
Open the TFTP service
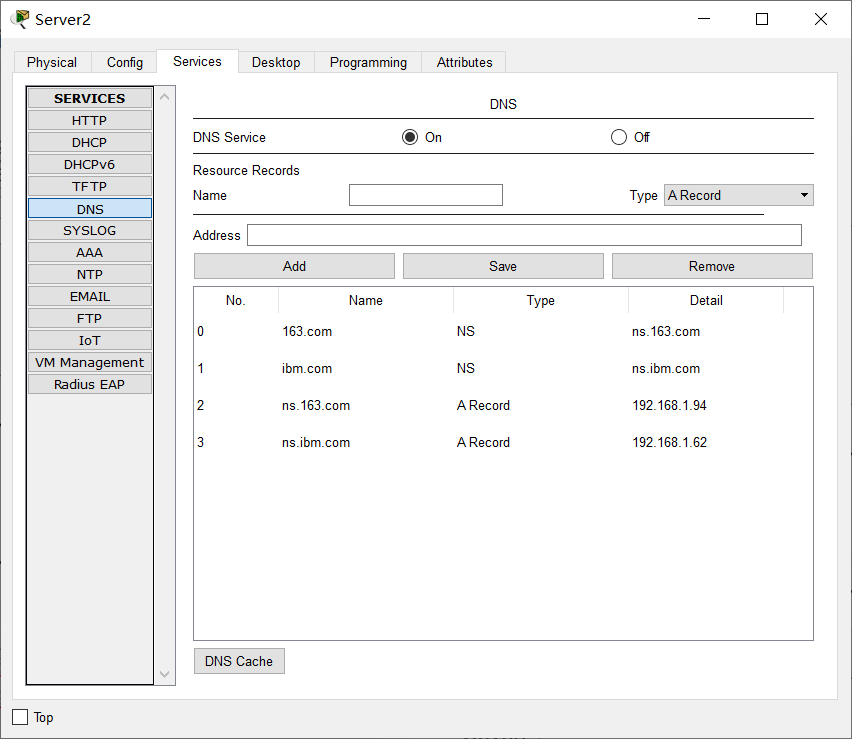pyautogui.click(x=90, y=186)
